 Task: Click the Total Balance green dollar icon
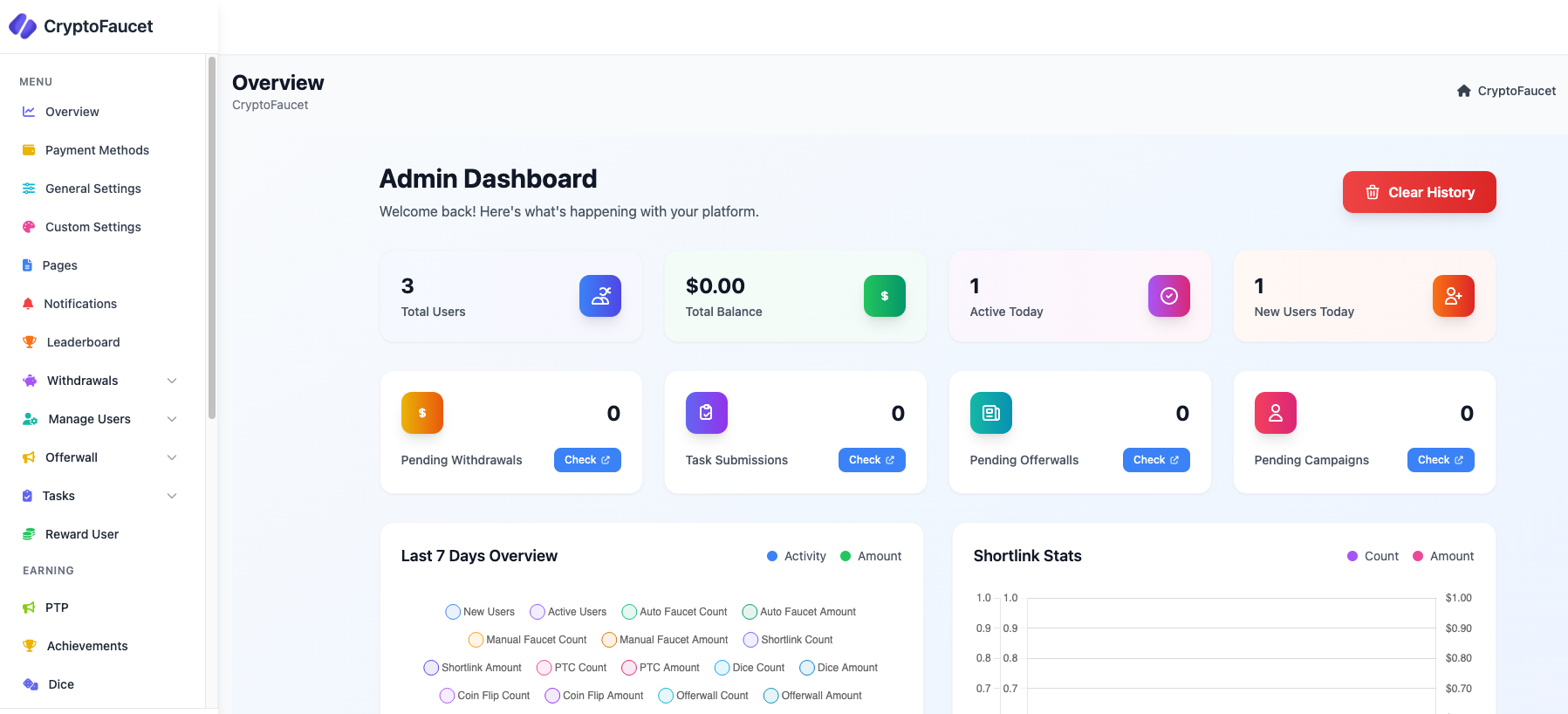pos(885,296)
